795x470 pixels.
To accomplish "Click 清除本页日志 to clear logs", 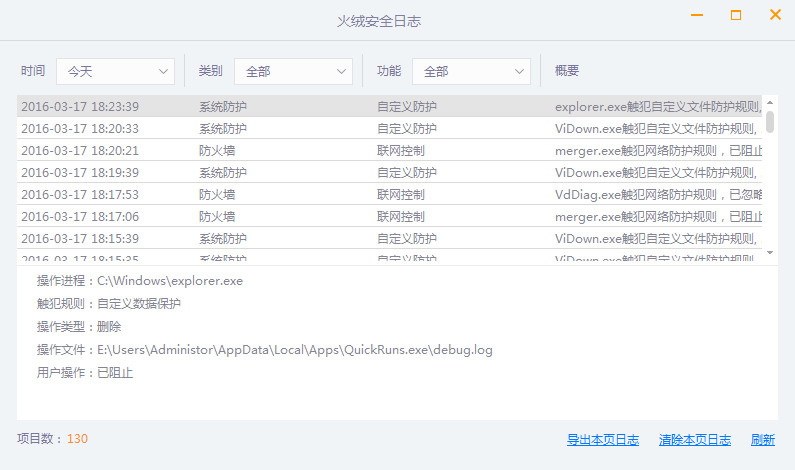I will pyautogui.click(x=695, y=439).
